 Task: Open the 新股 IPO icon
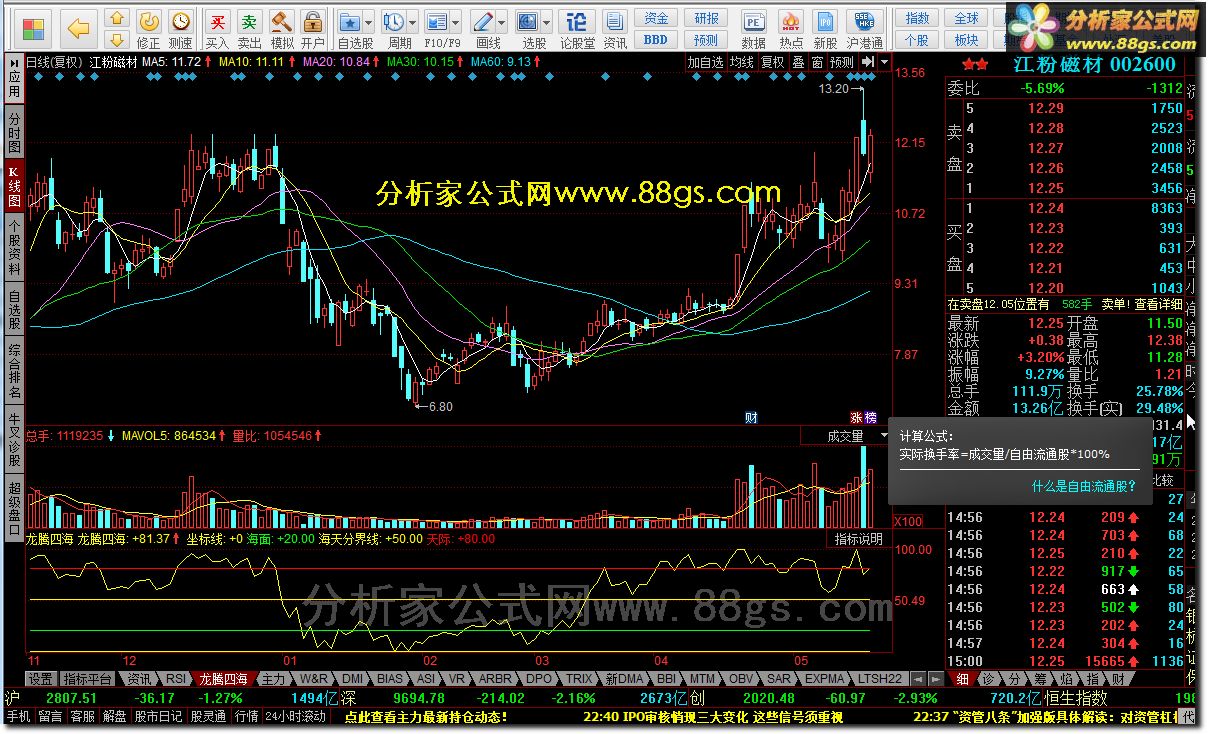(825, 28)
